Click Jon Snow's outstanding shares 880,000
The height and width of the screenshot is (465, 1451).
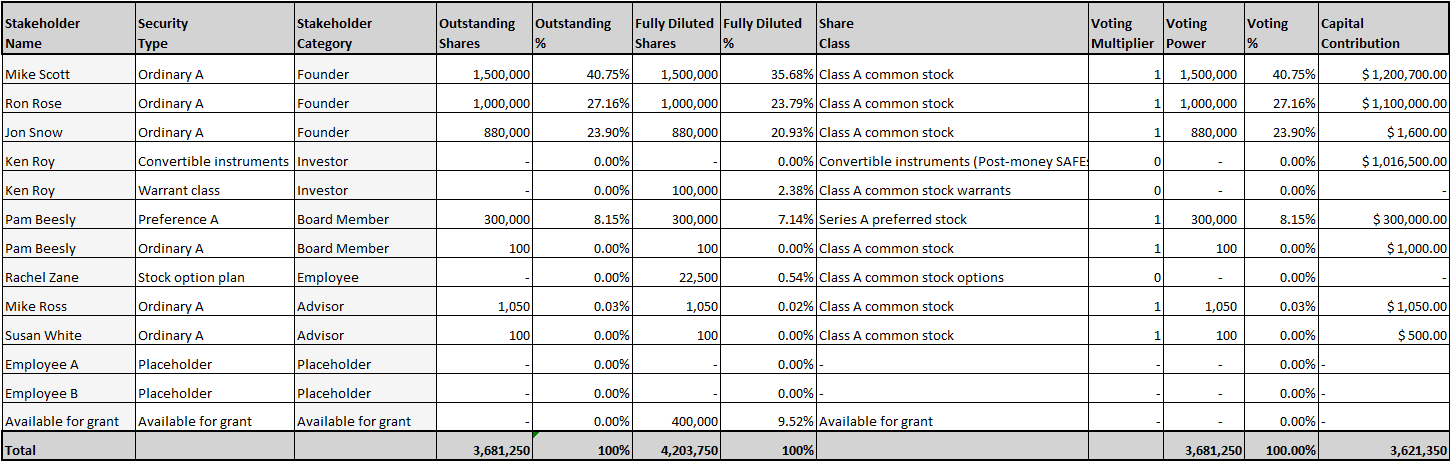pyautogui.click(x=484, y=132)
